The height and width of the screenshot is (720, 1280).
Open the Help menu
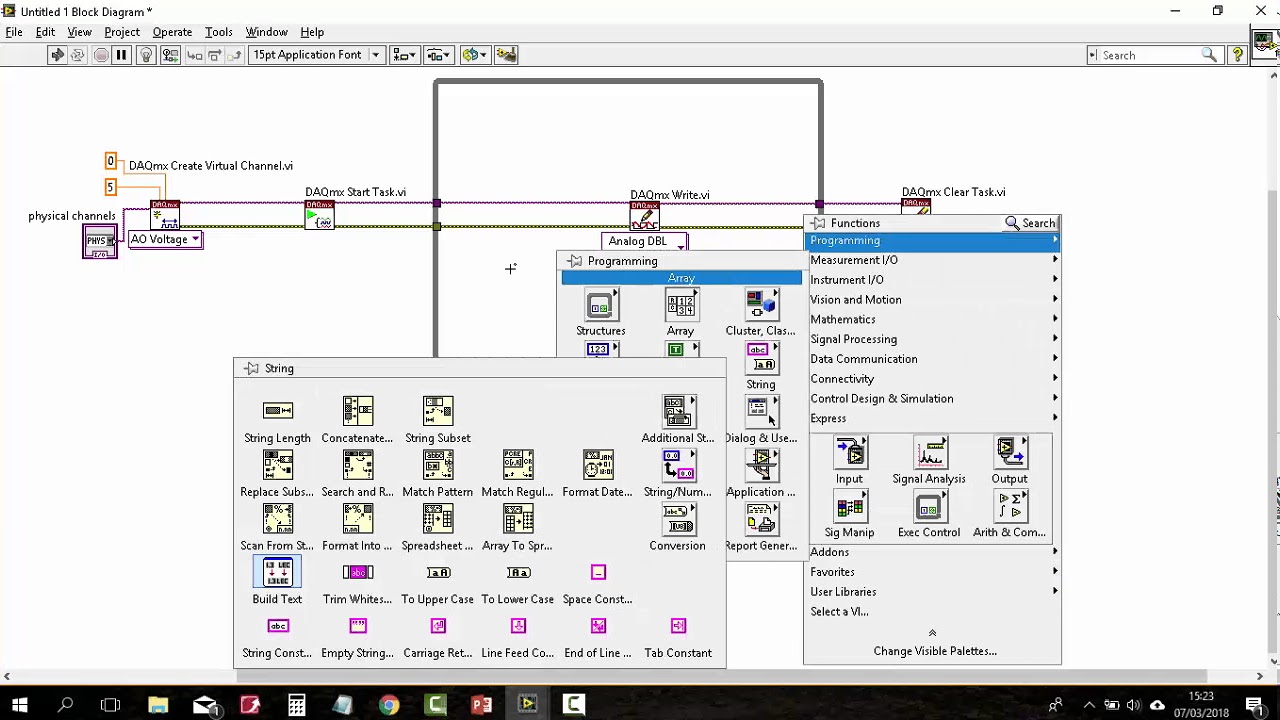coord(312,32)
